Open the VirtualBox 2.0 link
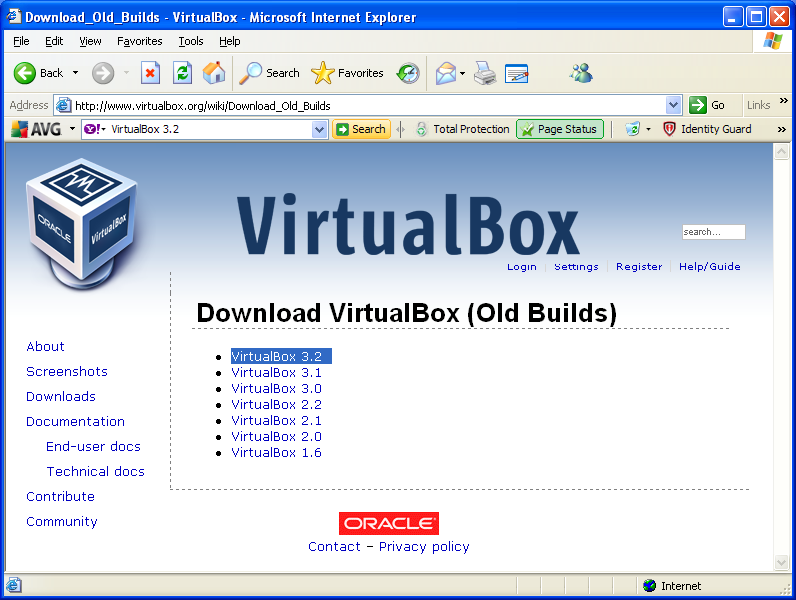 [x=277, y=437]
